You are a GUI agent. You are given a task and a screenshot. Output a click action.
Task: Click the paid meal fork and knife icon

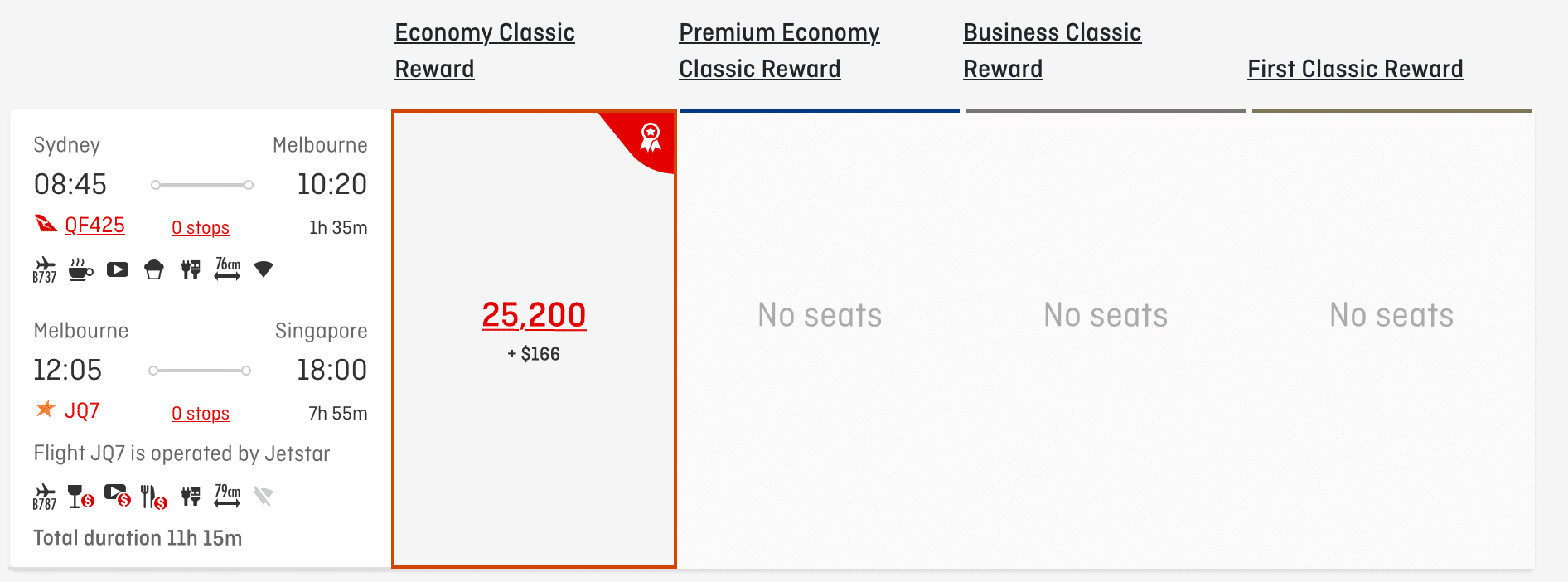click(x=153, y=497)
